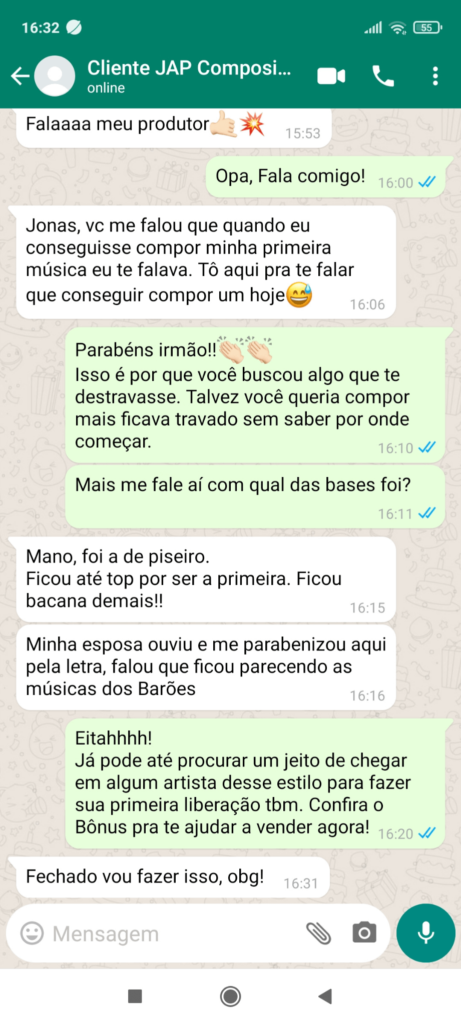Go back using the header arrow
The image size is (461, 1024).
point(20,76)
